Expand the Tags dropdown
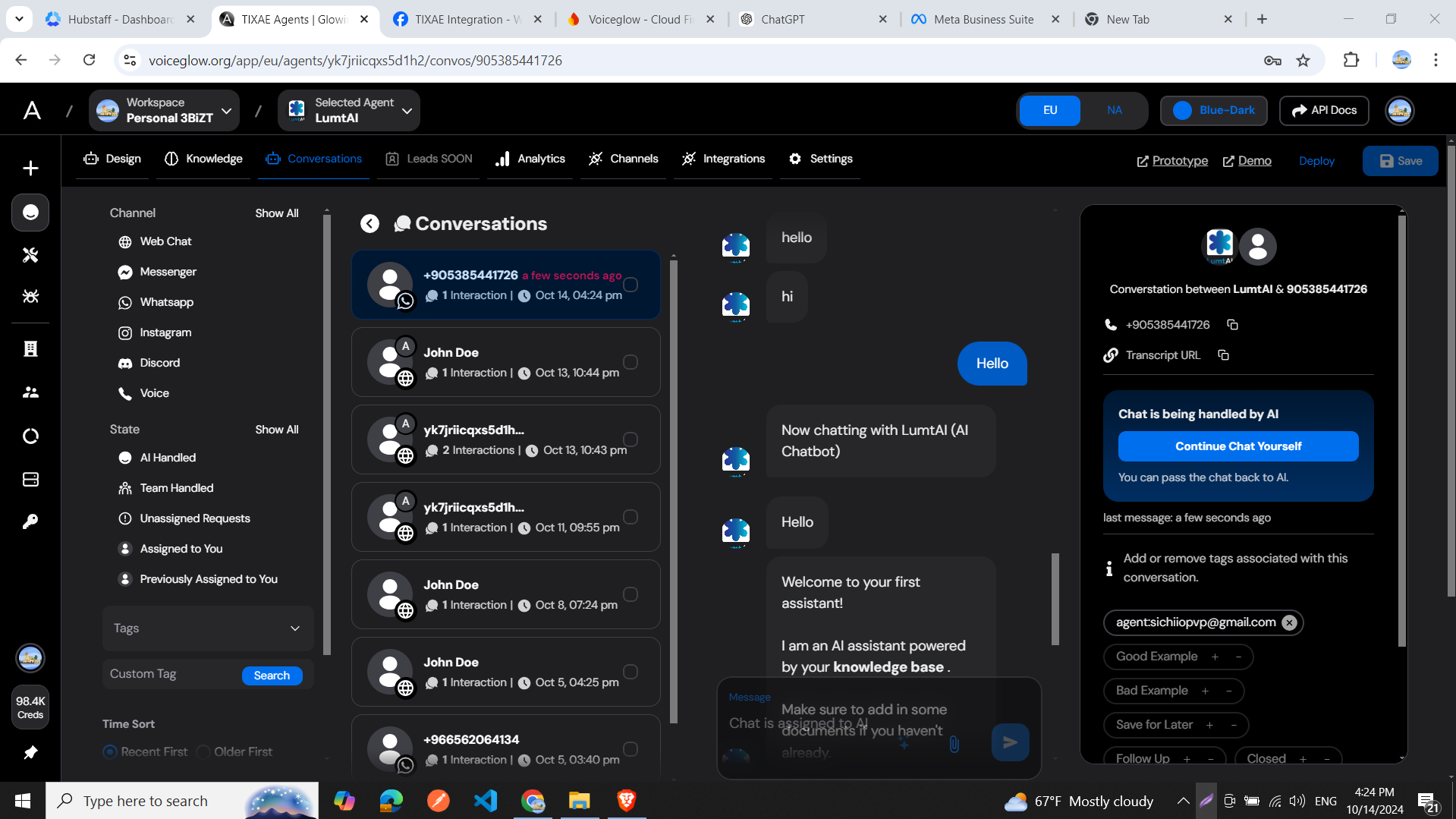 [x=208, y=628]
